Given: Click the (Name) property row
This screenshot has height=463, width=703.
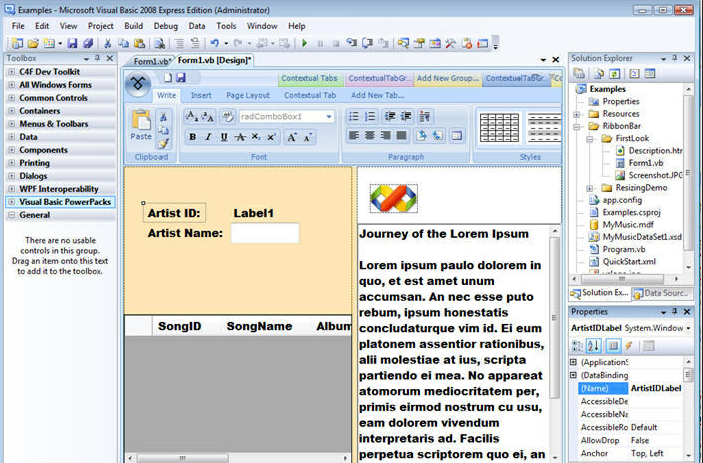Looking at the screenshot, I should point(632,388).
